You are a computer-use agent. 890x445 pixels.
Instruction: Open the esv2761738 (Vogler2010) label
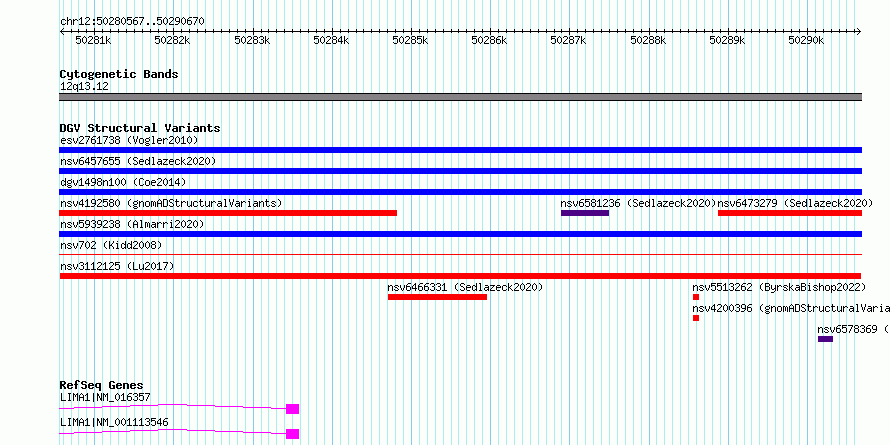[129, 140]
